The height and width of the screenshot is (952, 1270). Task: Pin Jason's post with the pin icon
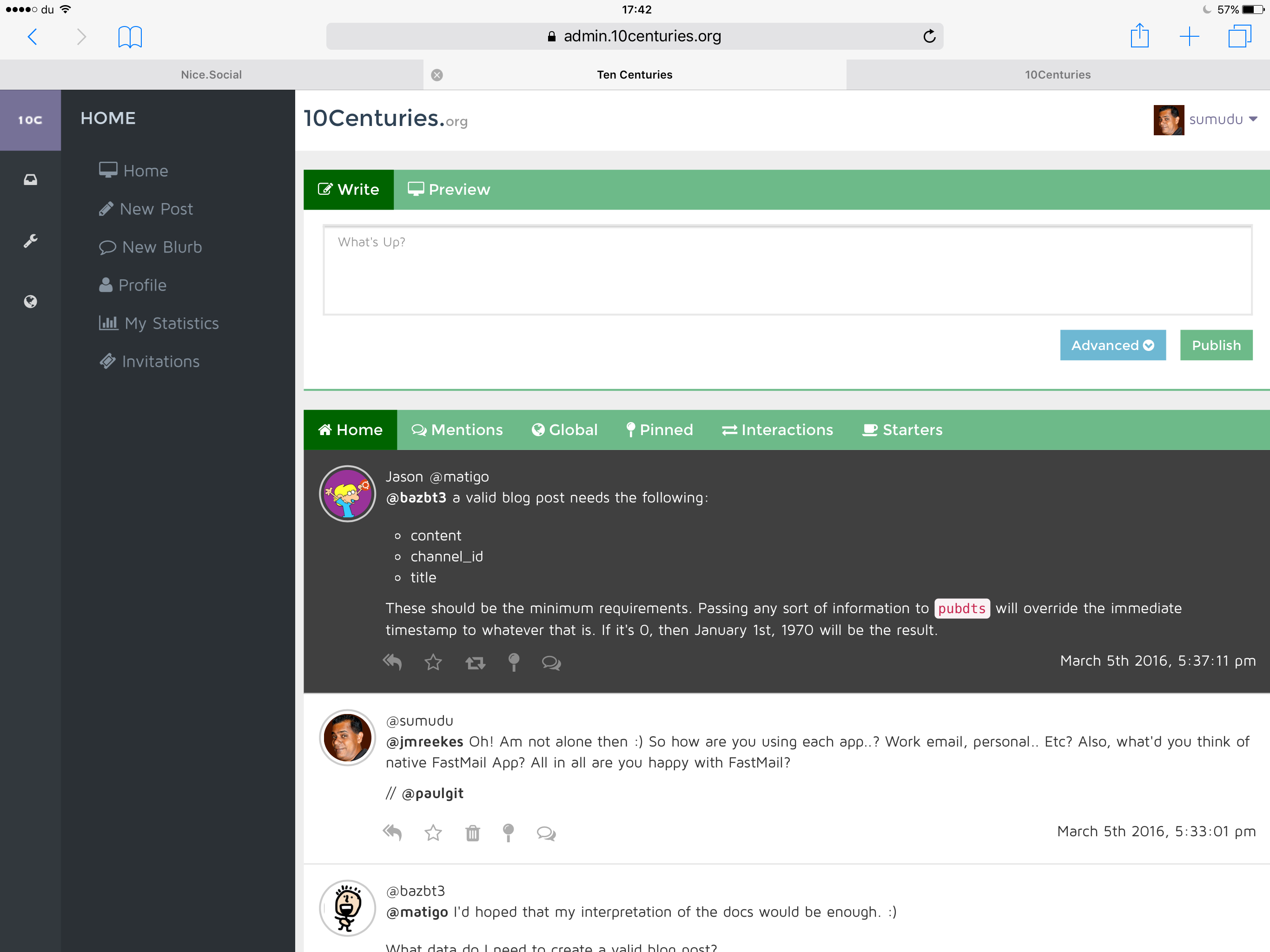(x=514, y=662)
